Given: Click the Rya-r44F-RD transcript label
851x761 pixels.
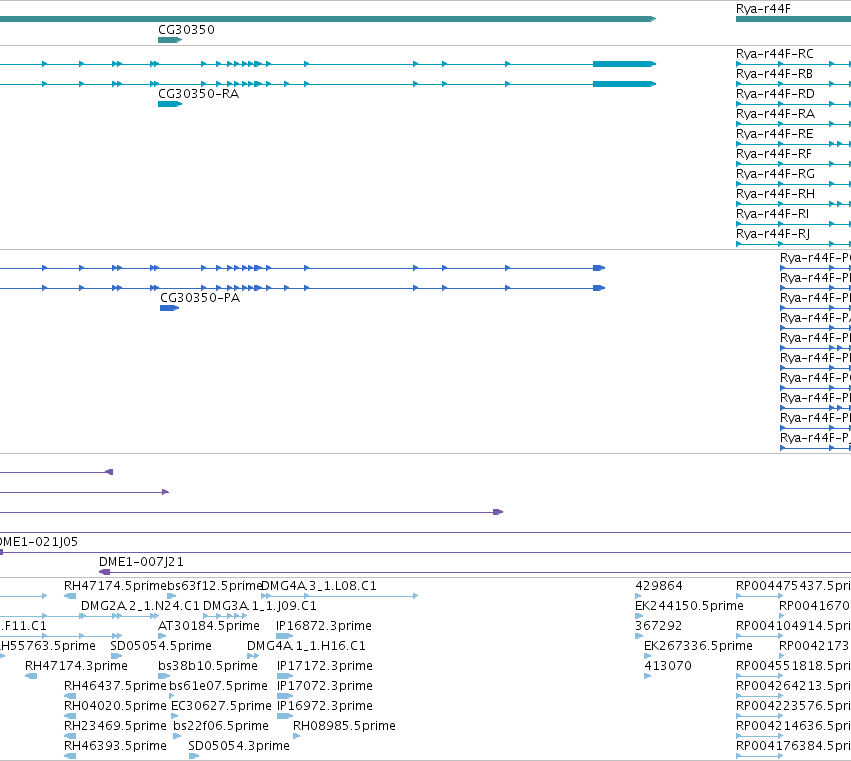Looking at the screenshot, I should (776, 94).
